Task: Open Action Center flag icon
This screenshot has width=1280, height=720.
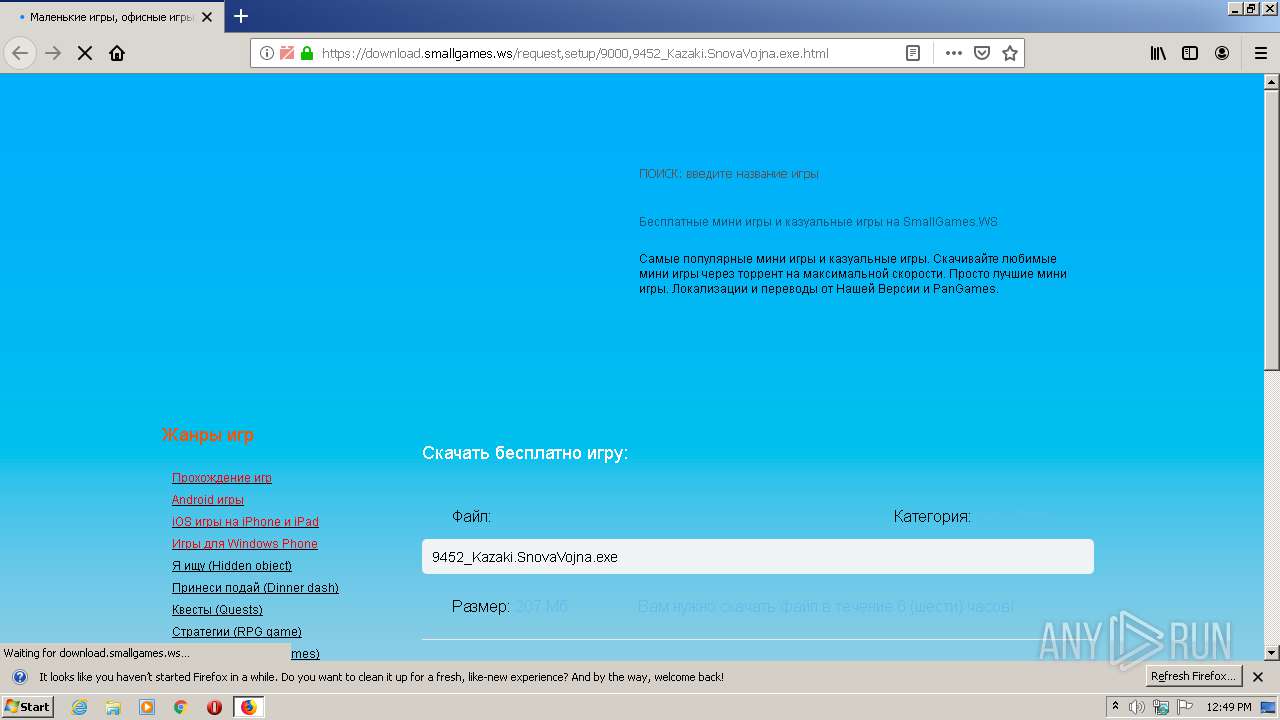Action: (x=1185, y=707)
